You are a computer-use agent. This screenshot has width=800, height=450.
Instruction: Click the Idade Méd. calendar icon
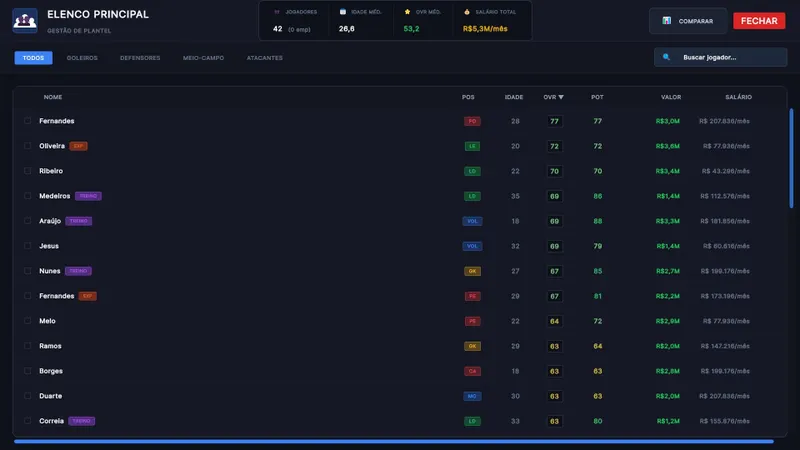(343, 12)
